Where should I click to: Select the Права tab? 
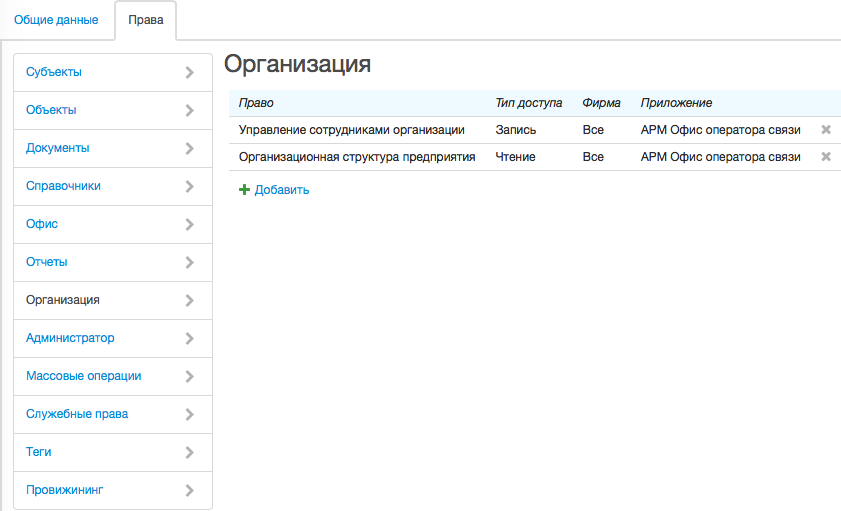pos(146,20)
